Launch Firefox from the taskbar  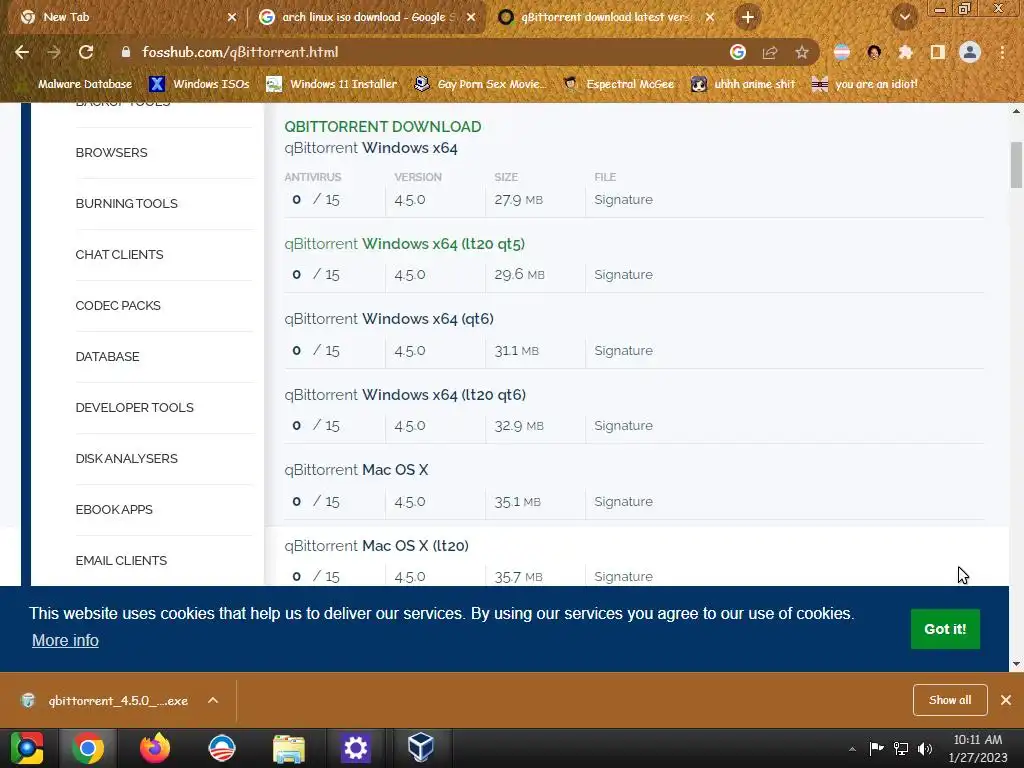[x=155, y=748]
